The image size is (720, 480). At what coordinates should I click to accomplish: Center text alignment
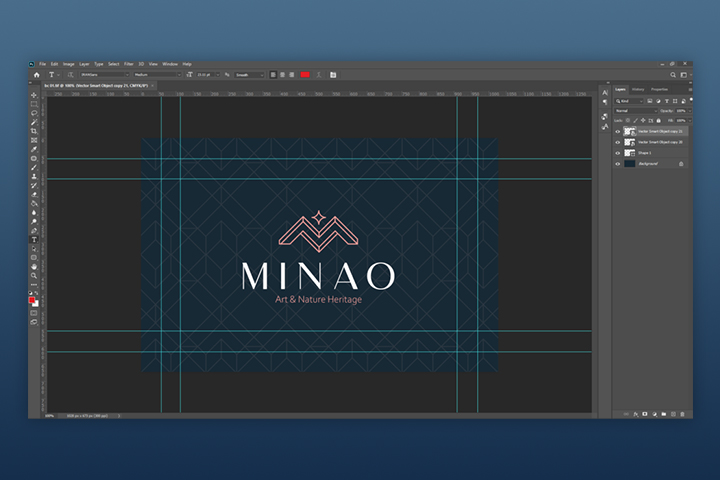click(x=282, y=74)
